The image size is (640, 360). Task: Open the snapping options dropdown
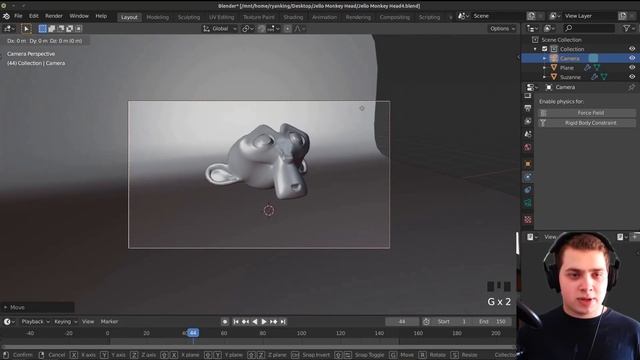point(273,29)
